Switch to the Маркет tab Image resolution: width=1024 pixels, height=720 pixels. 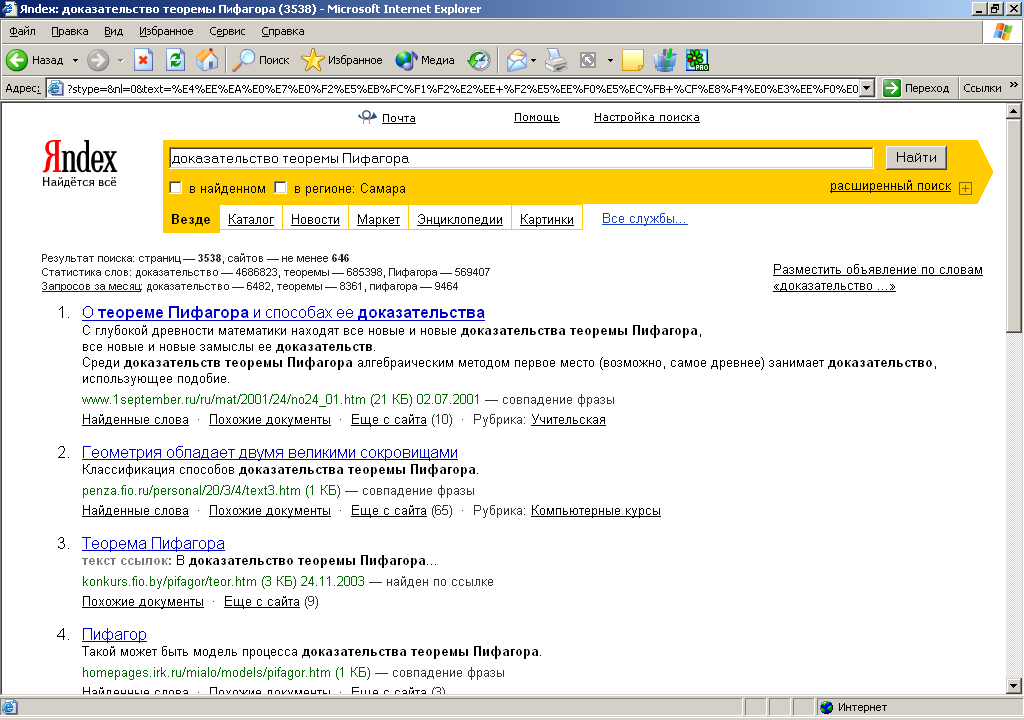[x=379, y=220]
